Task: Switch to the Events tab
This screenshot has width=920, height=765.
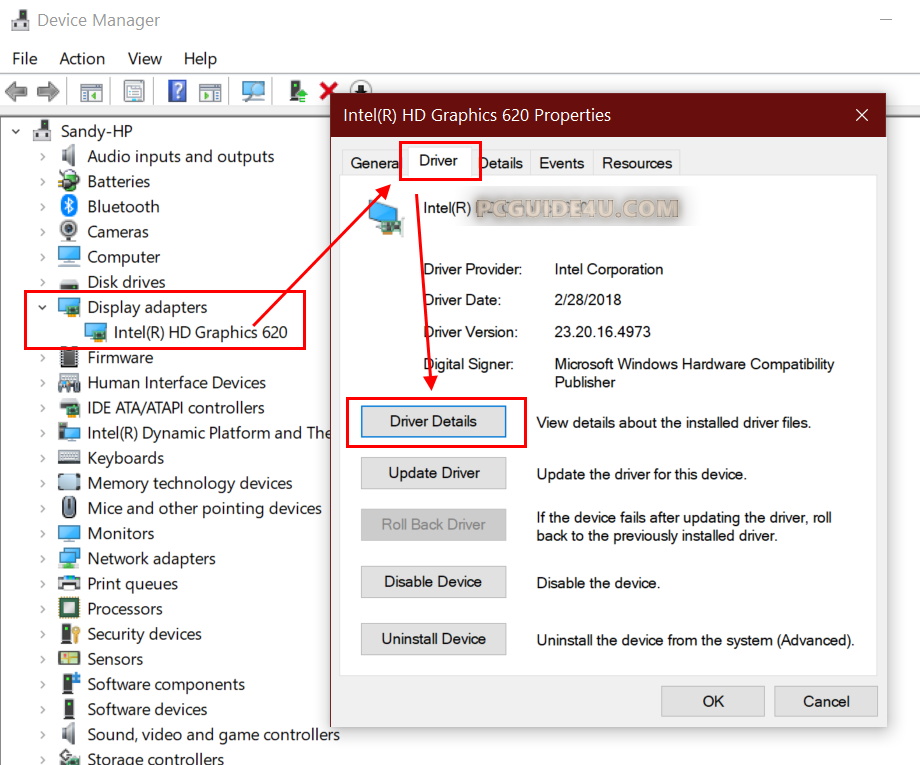Action: click(x=561, y=163)
